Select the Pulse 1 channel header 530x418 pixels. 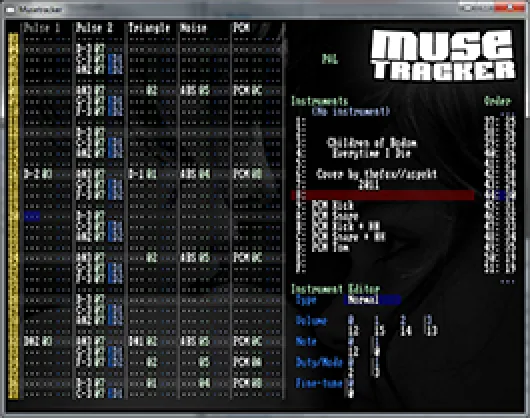pyautogui.click(x=42, y=28)
